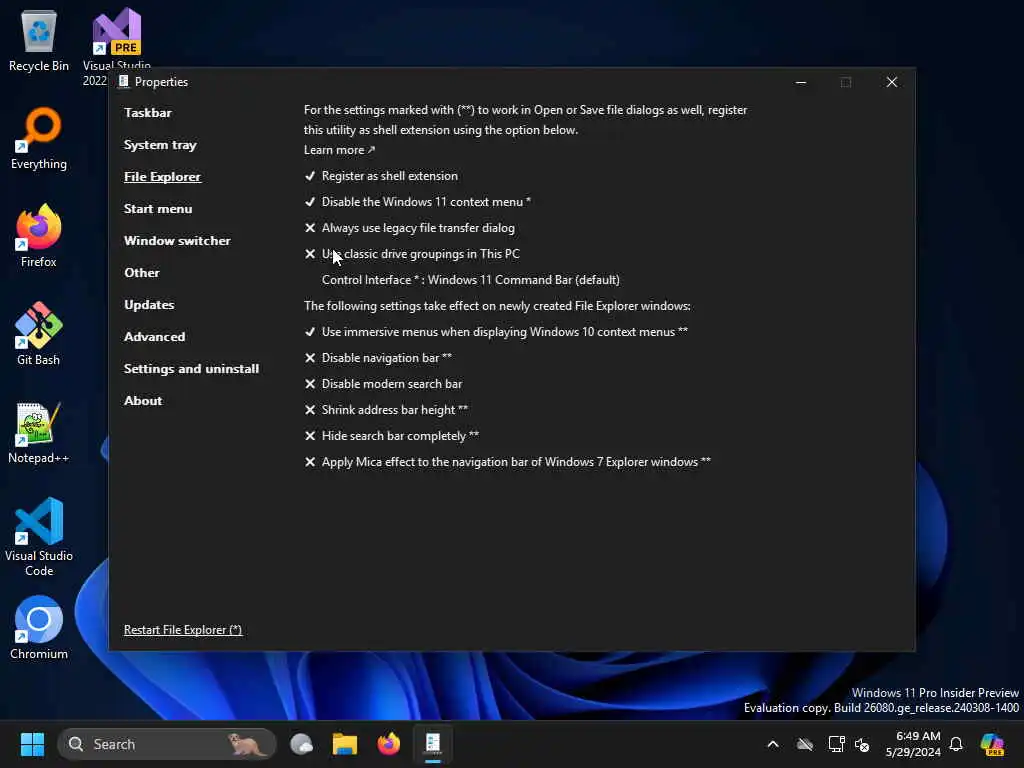Click the Properties window title icon
This screenshot has height=768, width=1024.
pyautogui.click(x=123, y=82)
